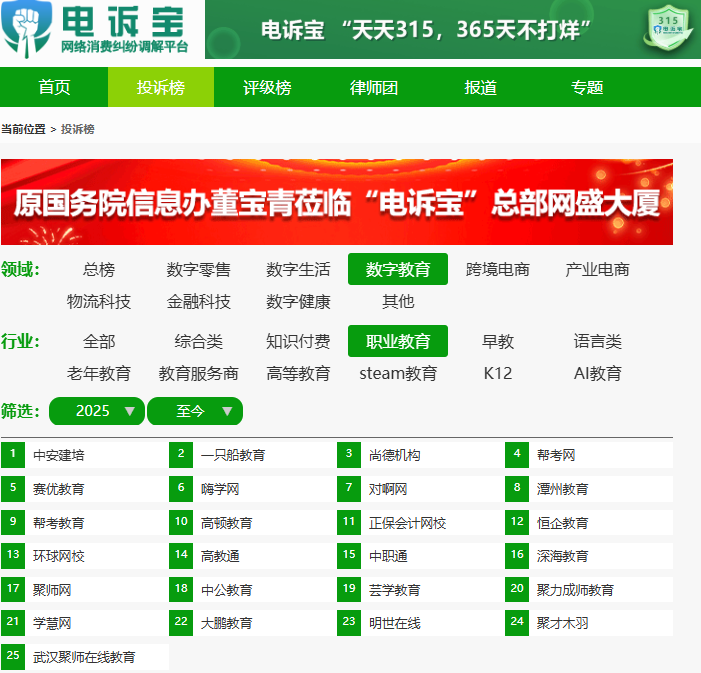Viewport: 701px width, 673px height.
Task: Select 早教 industry filter
Action: (x=498, y=341)
